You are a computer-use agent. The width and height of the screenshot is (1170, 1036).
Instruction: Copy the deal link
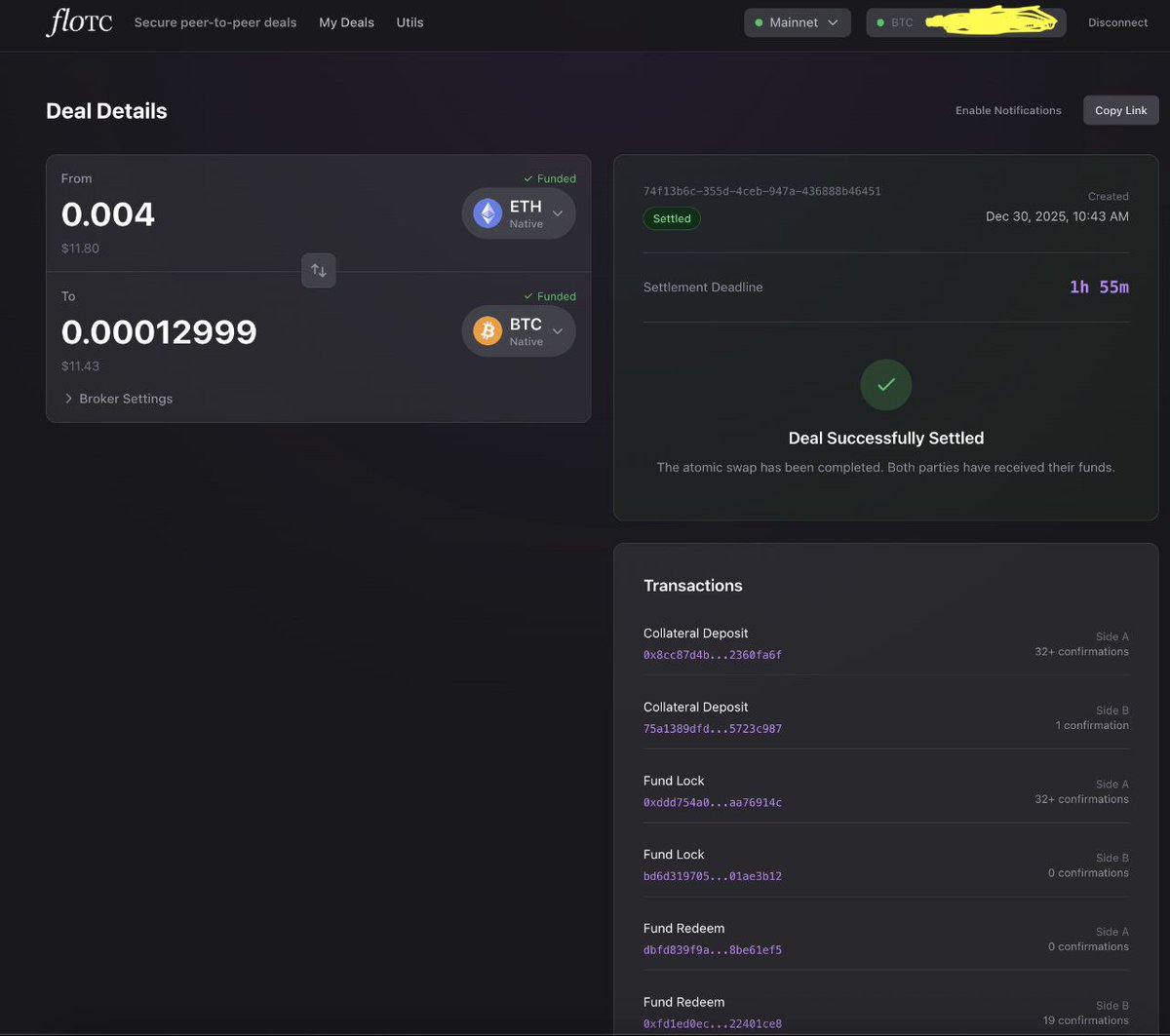pos(1120,110)
